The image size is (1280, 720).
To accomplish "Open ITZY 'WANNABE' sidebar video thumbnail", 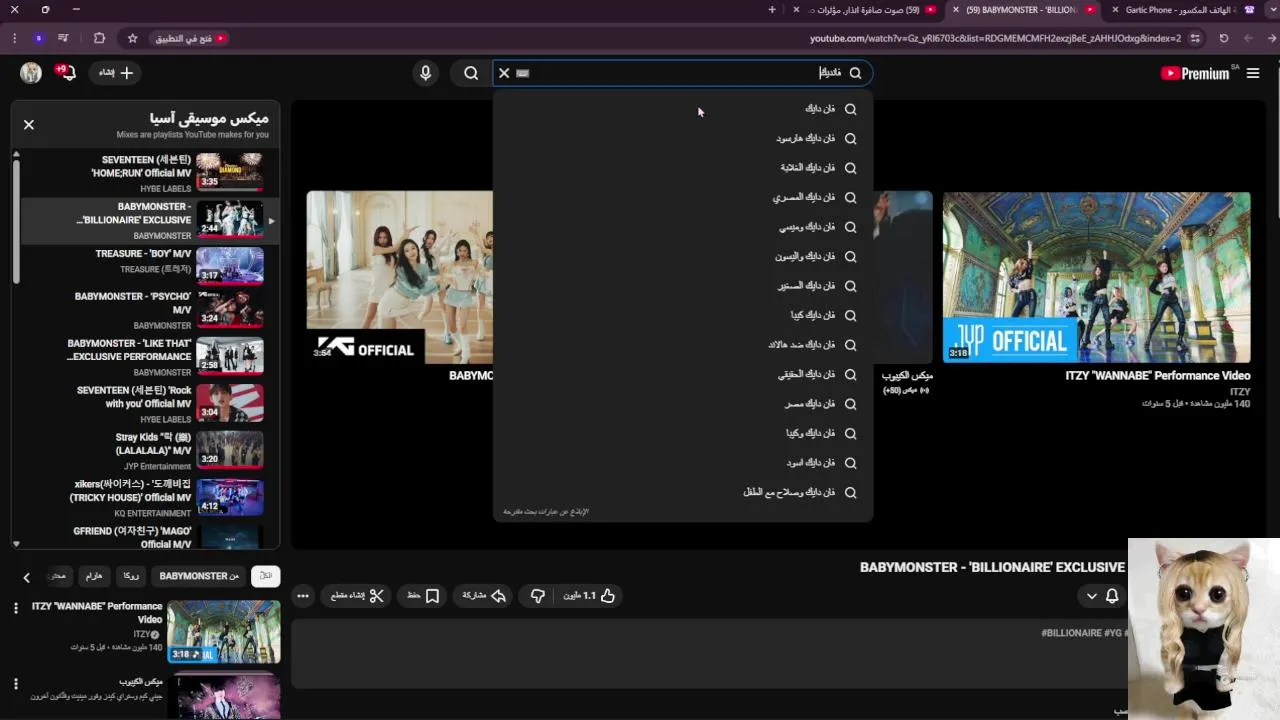I will click(224, 631).
